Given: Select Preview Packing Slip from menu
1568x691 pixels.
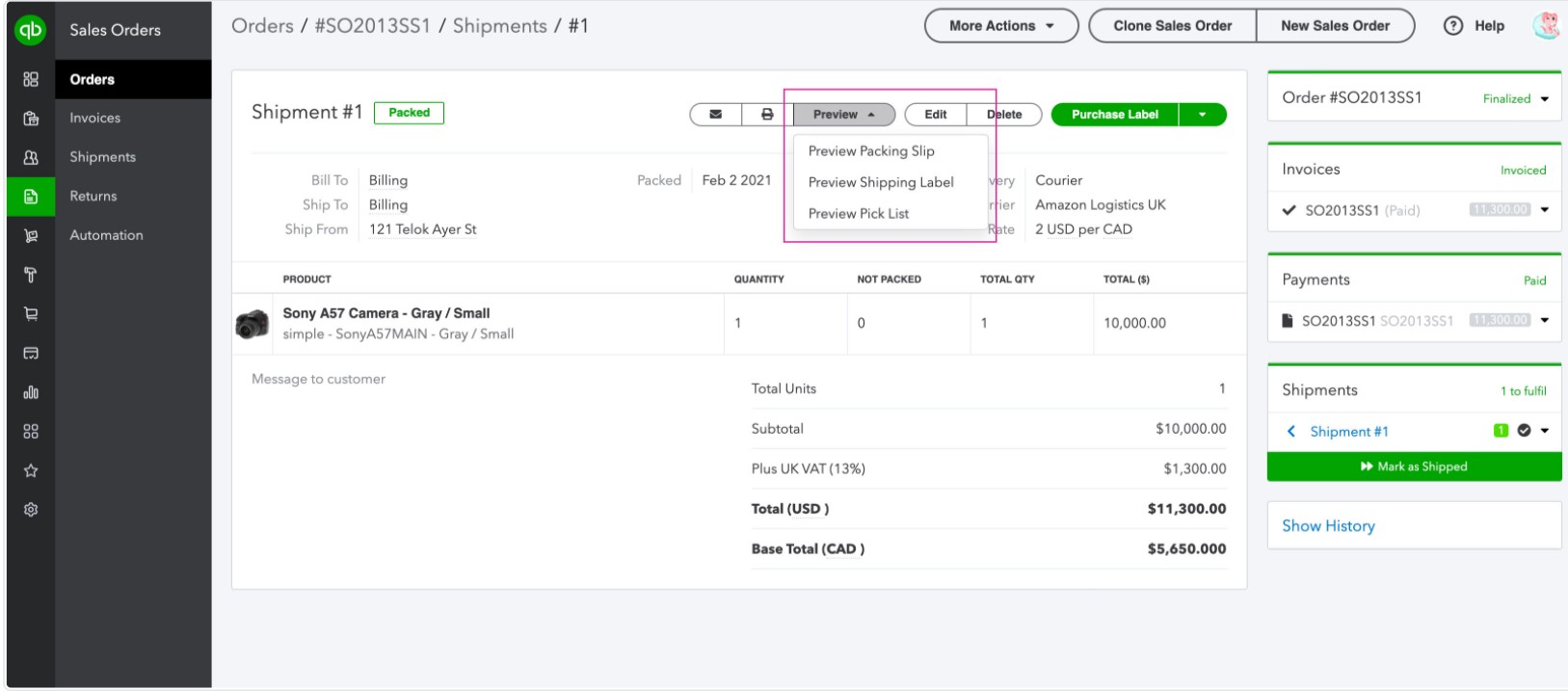Looking at the screenshot, I should [x=871, y=151].
